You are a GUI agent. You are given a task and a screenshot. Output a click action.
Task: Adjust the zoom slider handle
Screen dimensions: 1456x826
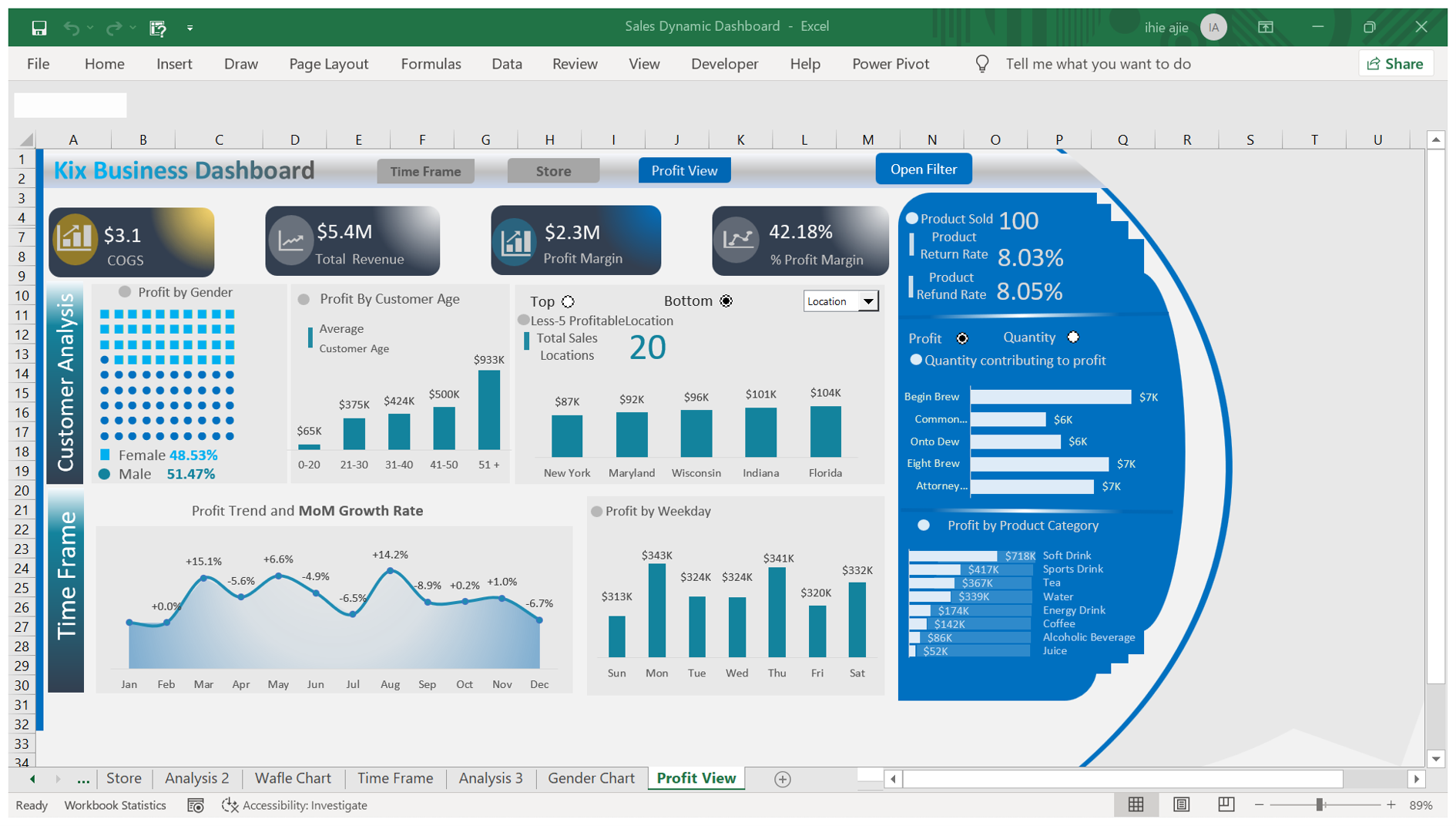[1320, 804]
